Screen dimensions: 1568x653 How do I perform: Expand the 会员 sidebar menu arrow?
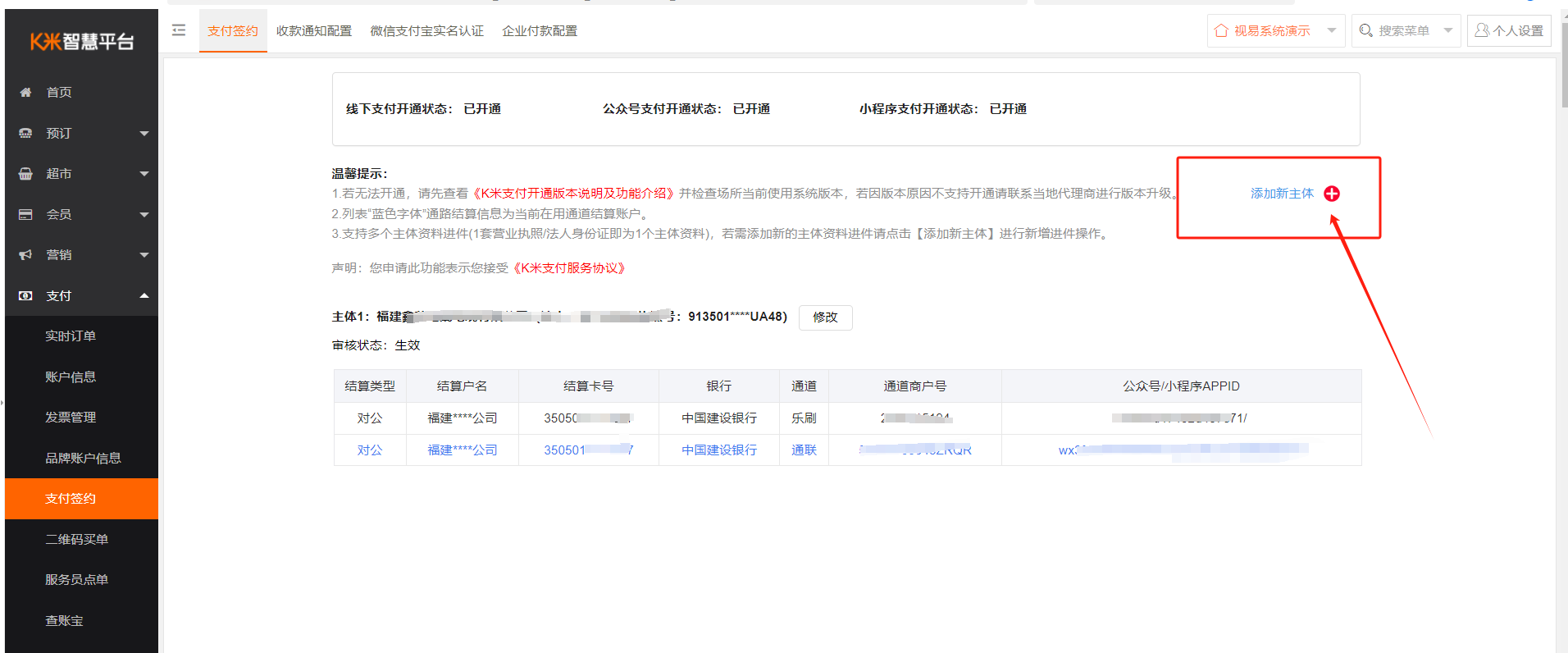pos(144,214)
